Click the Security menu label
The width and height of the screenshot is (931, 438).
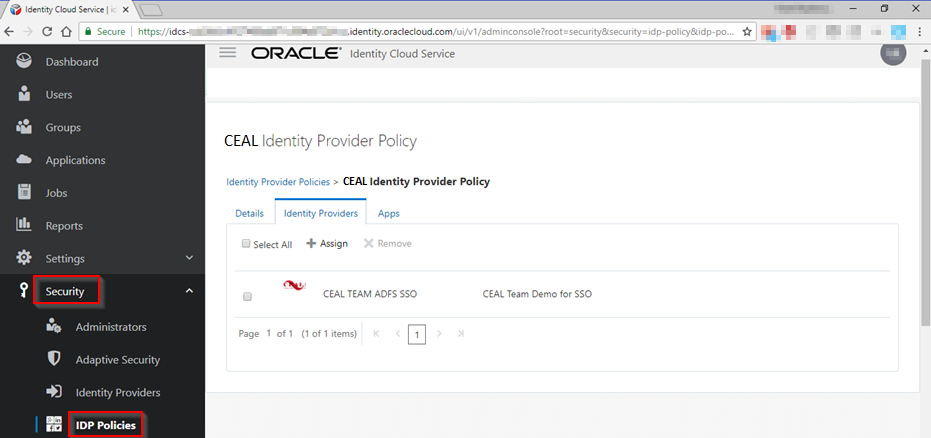point(65,291)
